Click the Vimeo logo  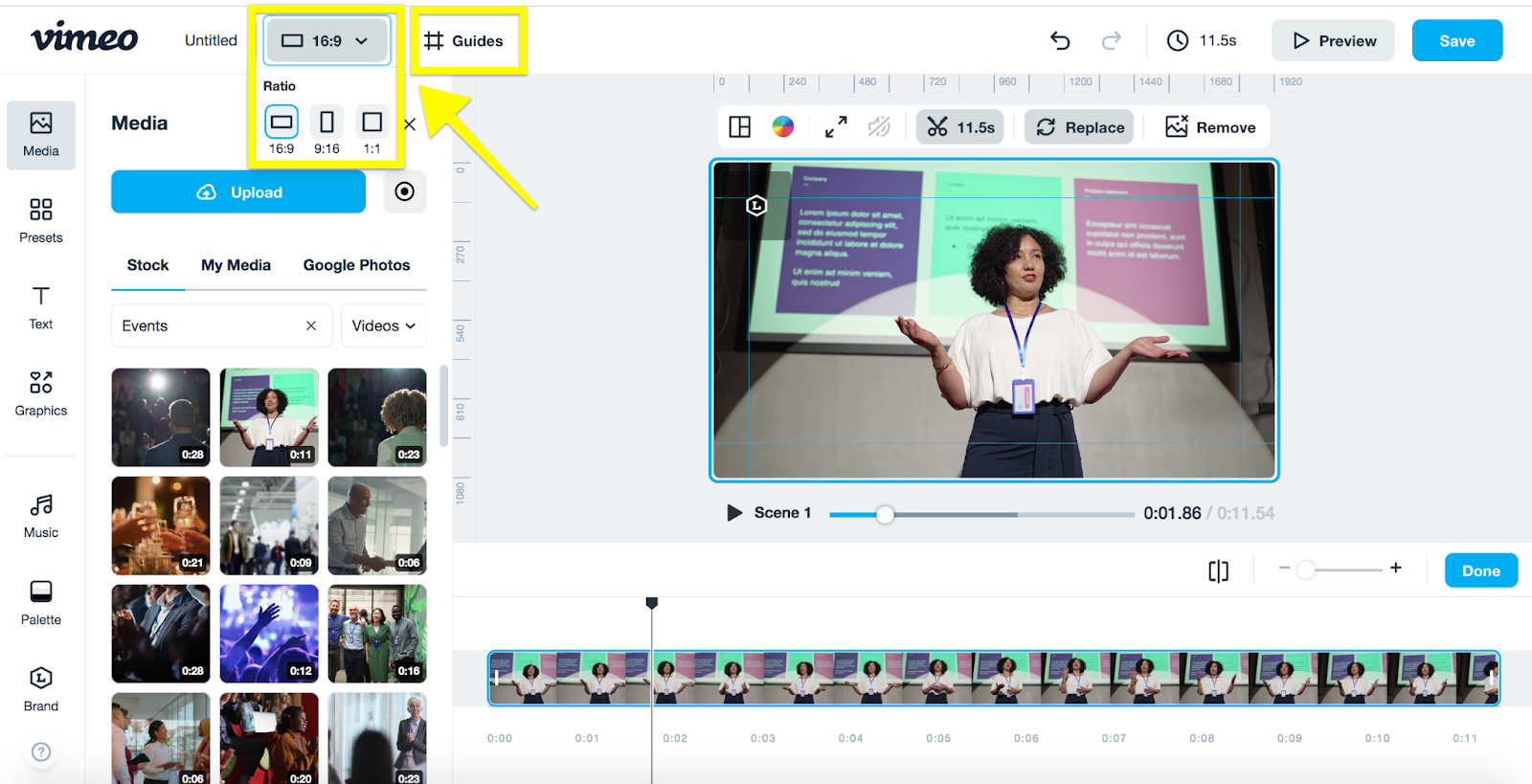pyautogui.click(x=84, y=37)
